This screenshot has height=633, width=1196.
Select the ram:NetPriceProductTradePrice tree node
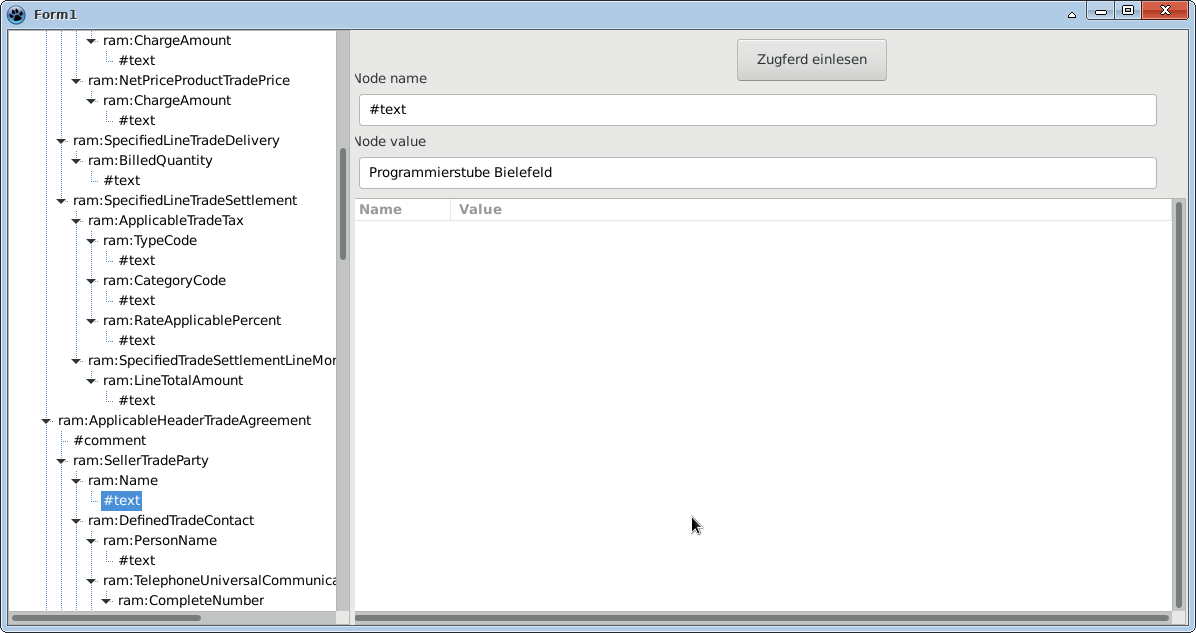pyautogui.click(x=188, y=80)
